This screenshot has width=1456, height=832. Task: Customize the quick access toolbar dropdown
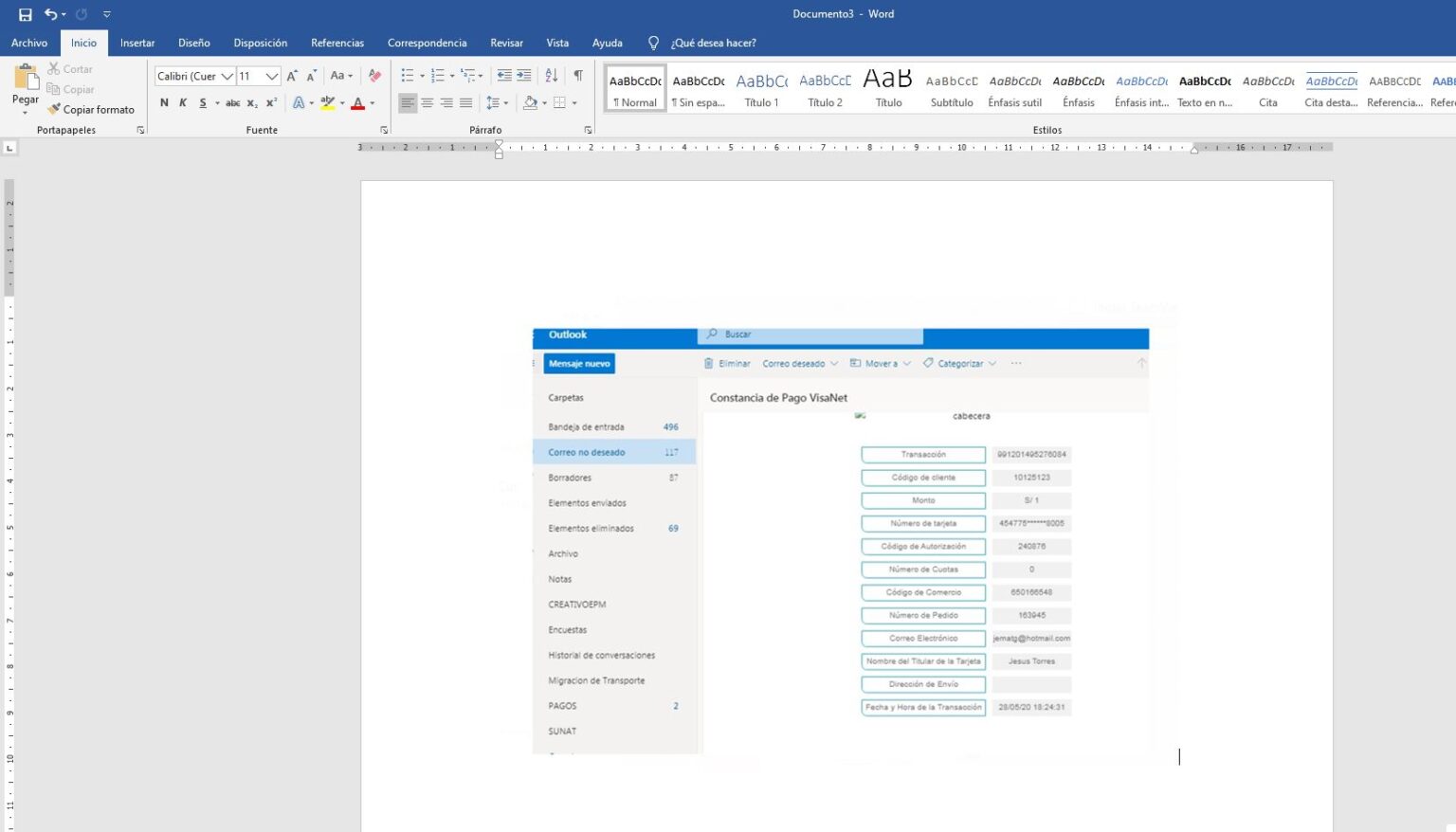pyautogui.click(x=107, y=14)
